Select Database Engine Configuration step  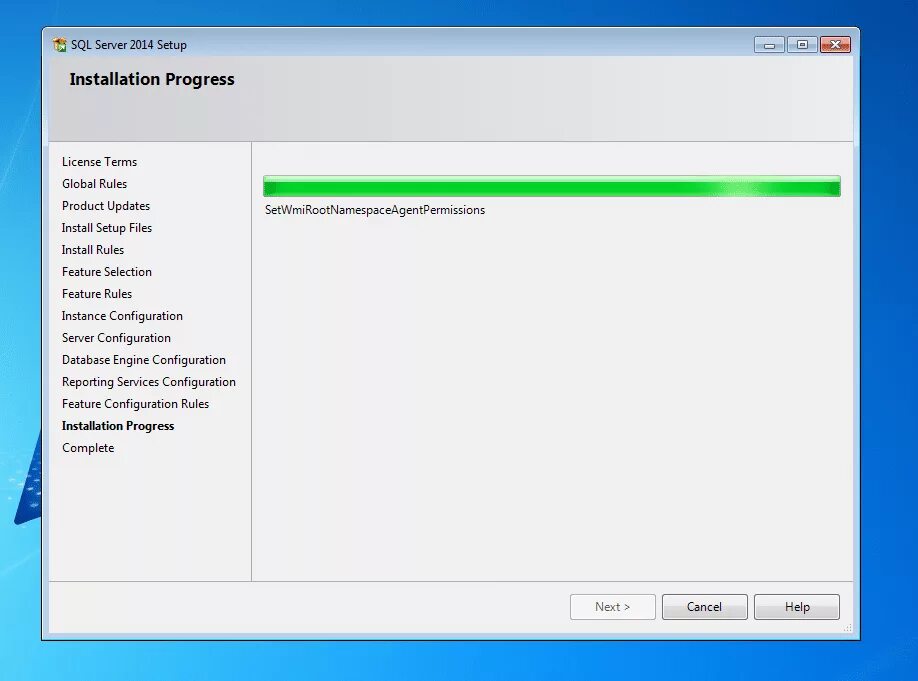(x=143, y=360)
